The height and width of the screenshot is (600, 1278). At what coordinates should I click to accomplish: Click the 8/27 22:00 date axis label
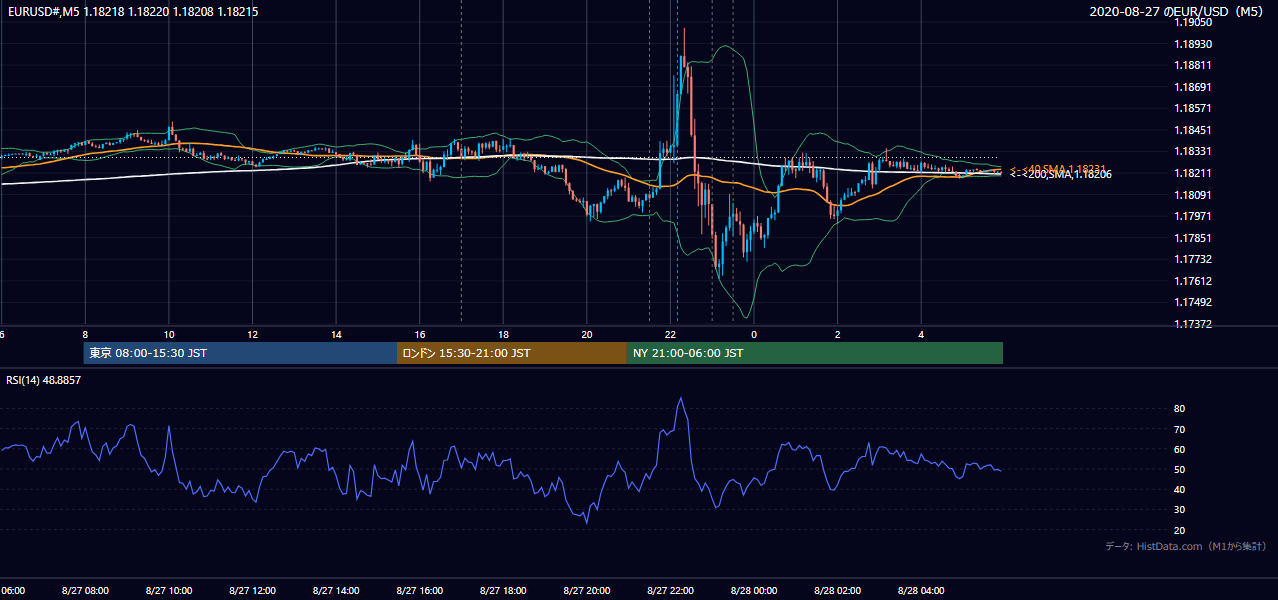(x=671, y=591)
